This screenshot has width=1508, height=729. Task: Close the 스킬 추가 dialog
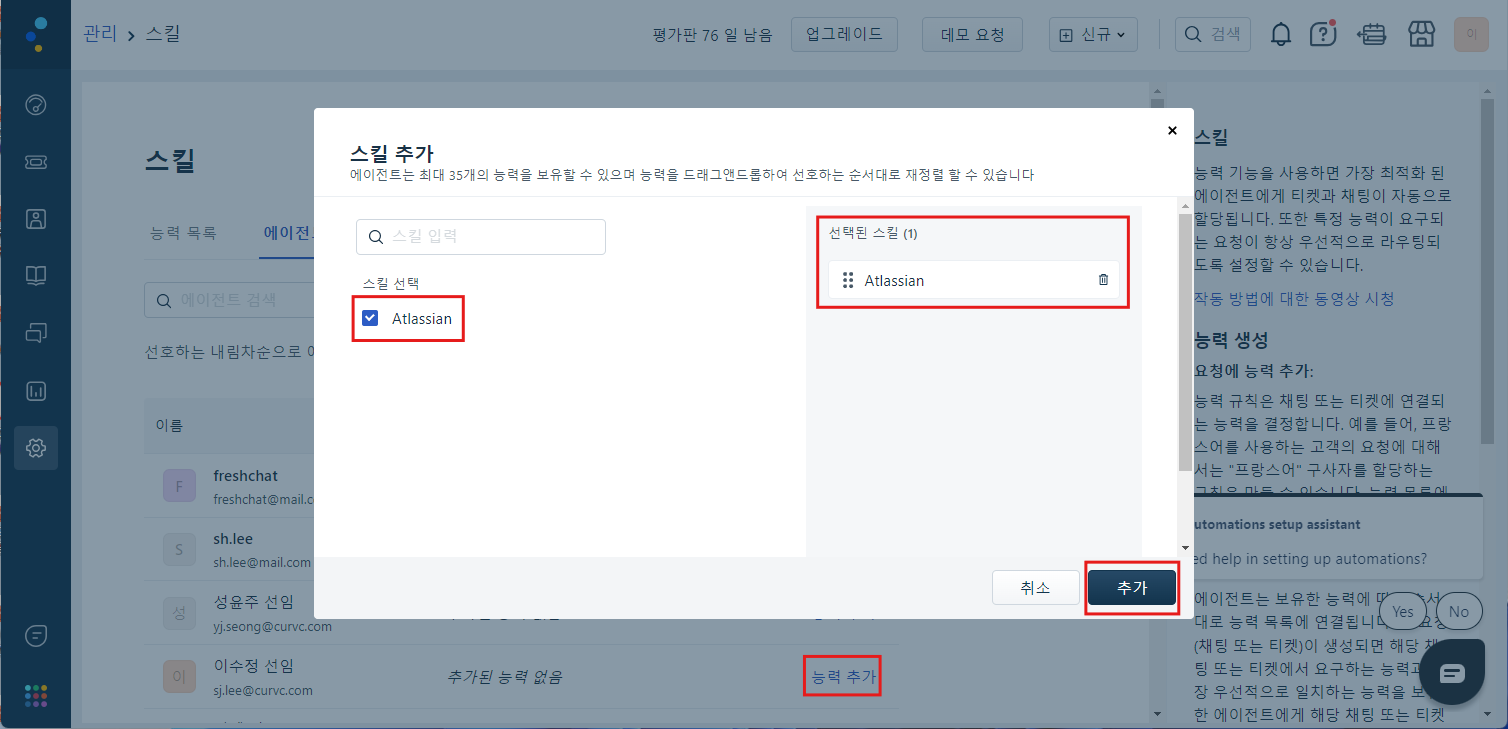pyautogui.click(x=1172, y=130)
